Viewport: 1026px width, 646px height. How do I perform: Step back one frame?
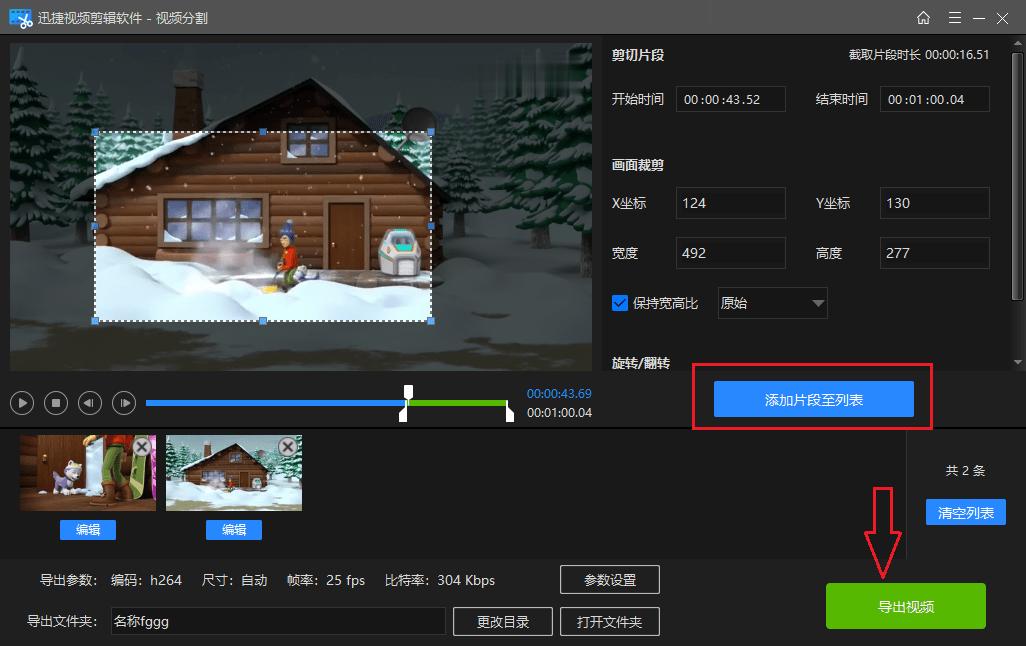90,403
